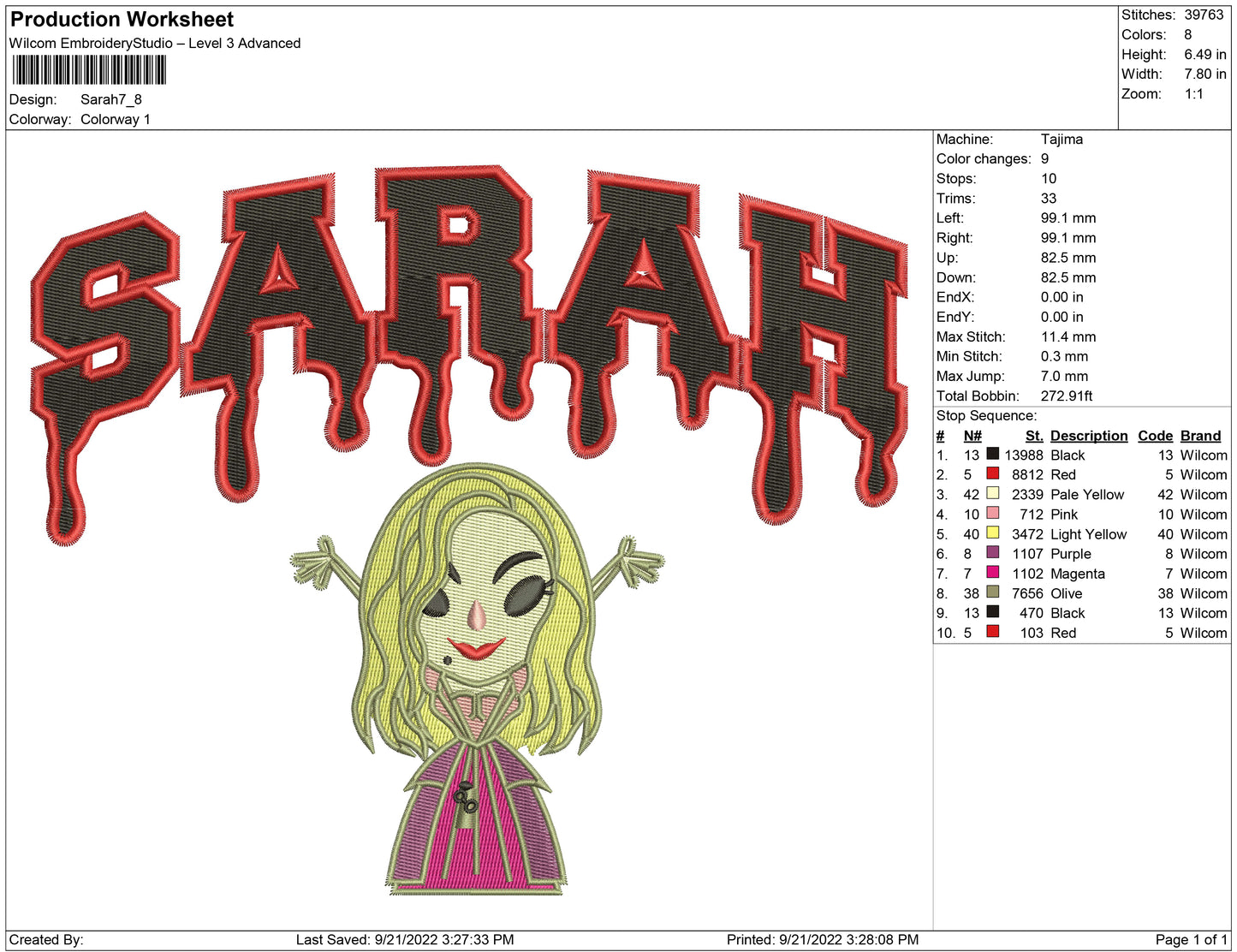Click the Up value "82.5 mm"
The height and width of the screenshot is (952, 1237).
1068,257
